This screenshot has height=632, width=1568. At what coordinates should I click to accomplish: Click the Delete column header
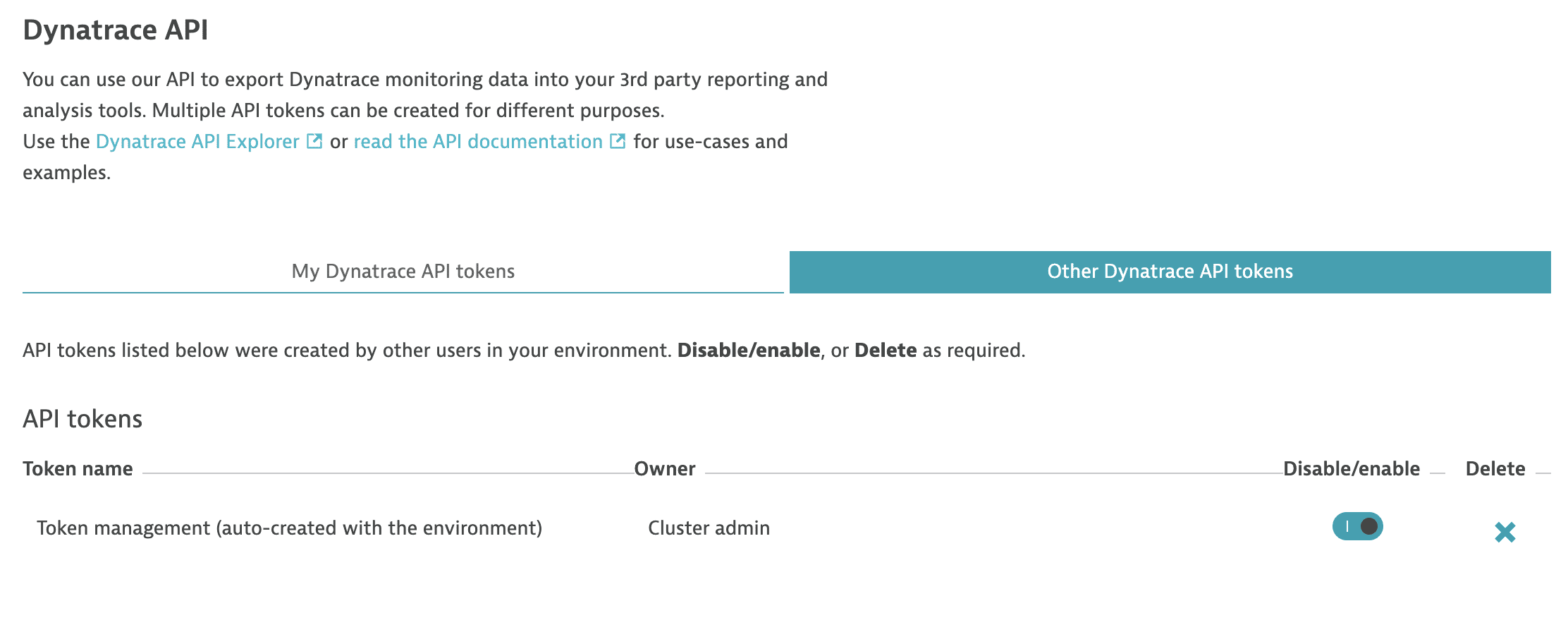(x=1495, y=469)
